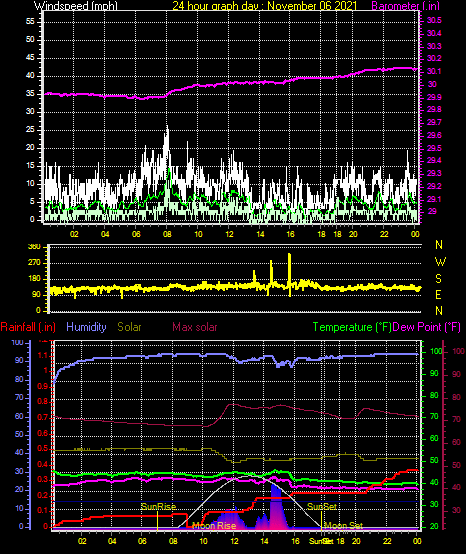466x554 pixels.
Task: Click the tallest wind direction spike near 16
Action: coord(290,275)
